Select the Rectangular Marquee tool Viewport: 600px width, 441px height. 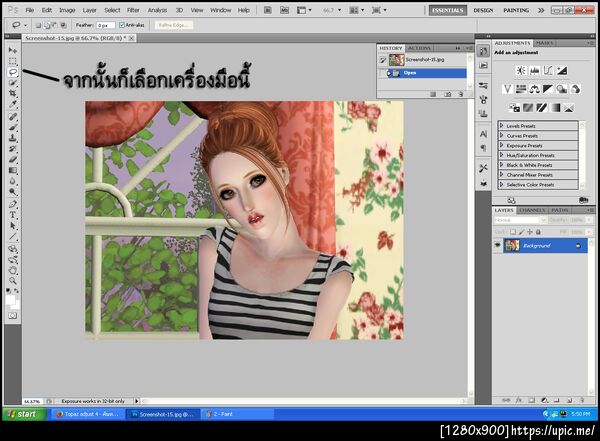(x=13, y=61)
